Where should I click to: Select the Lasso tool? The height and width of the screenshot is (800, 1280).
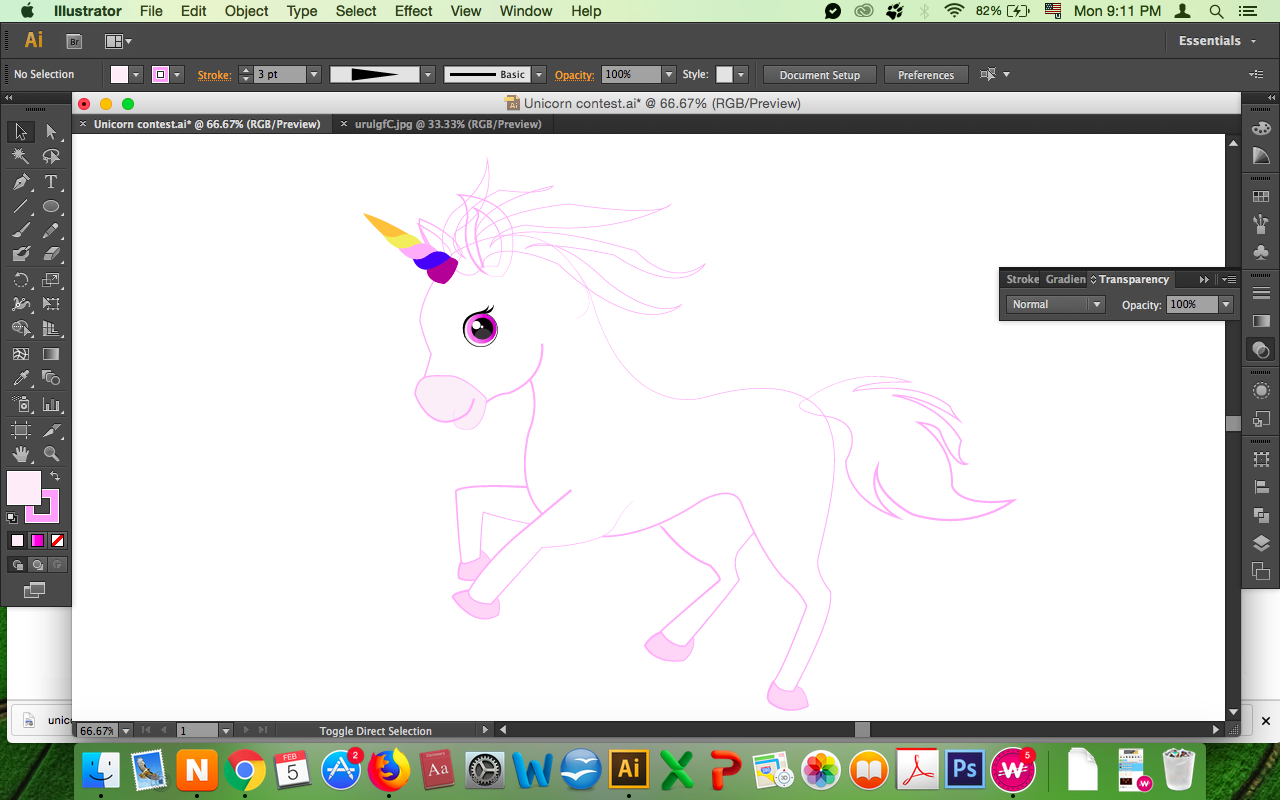[x=51, y=157]
